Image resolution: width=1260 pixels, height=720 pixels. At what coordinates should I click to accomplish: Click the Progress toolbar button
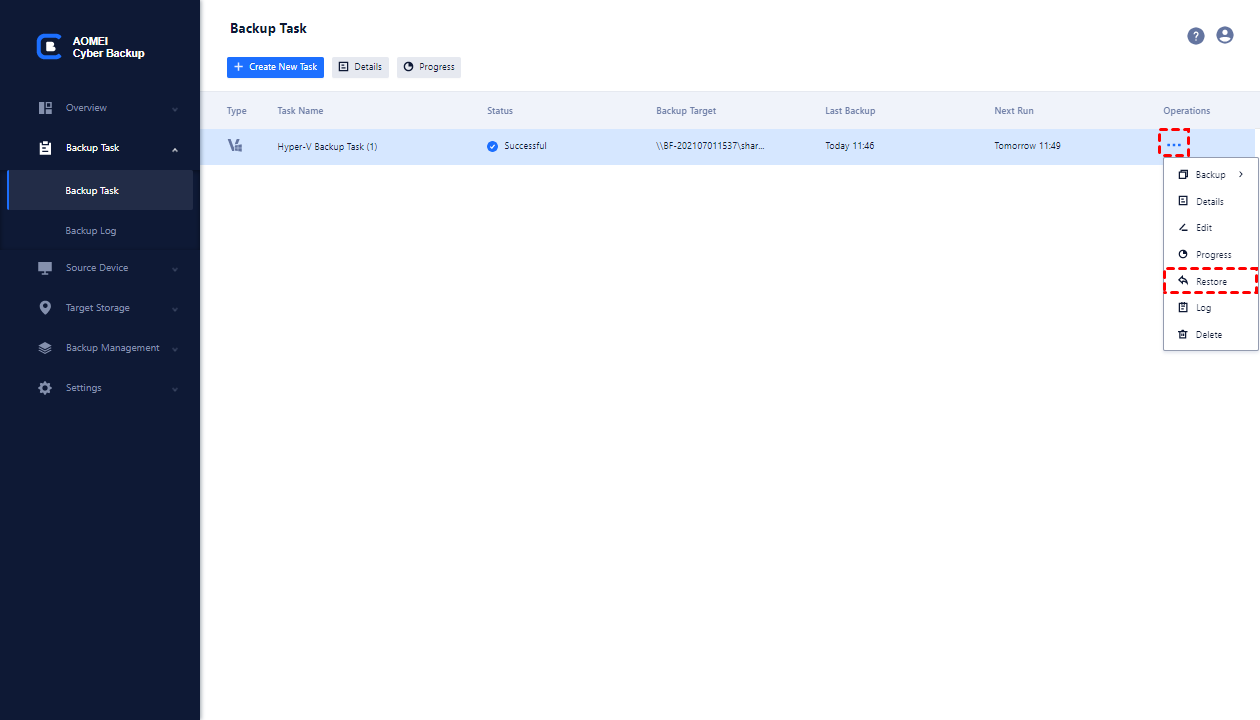point(429,67)
